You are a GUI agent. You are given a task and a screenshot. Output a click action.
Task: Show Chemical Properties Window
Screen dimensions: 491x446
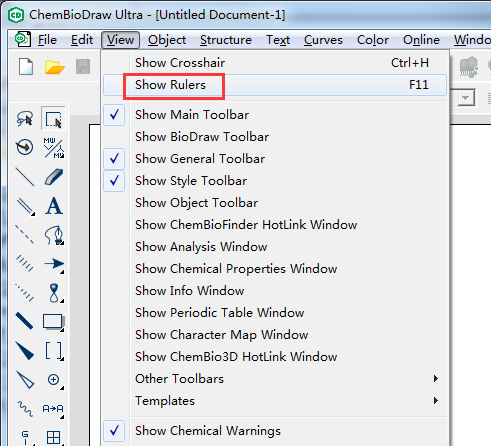click(275, 269)
